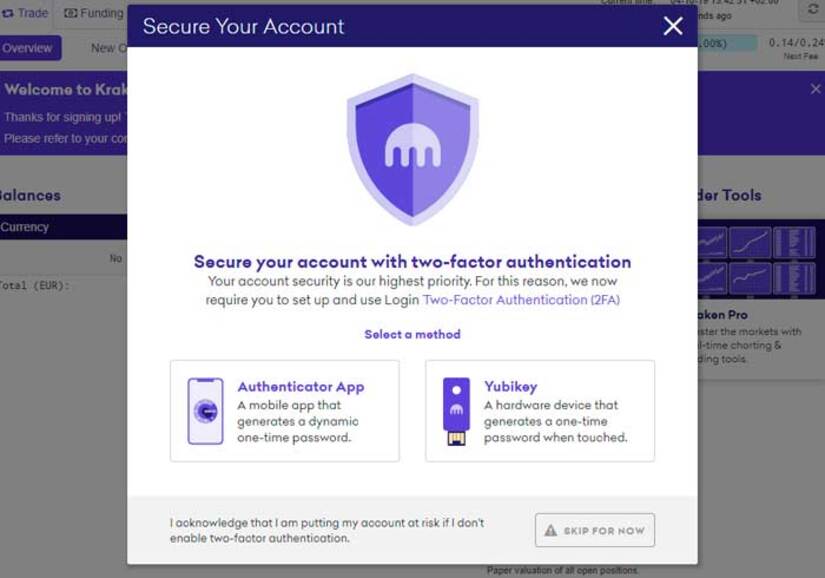
Task: Select the Authenticator App phone icon
Action: click(205, 411)
